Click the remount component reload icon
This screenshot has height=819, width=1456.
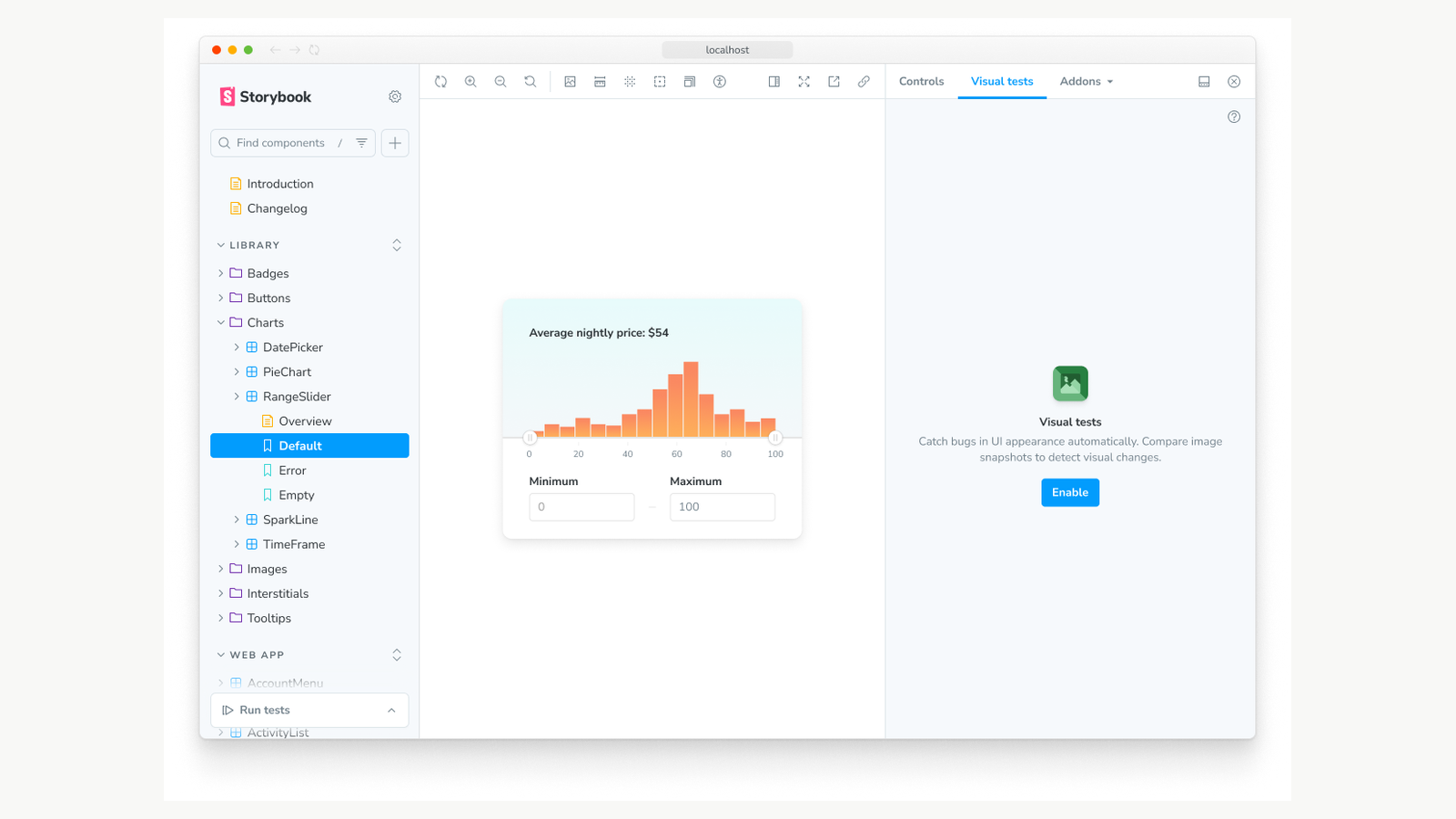(440, 82)
